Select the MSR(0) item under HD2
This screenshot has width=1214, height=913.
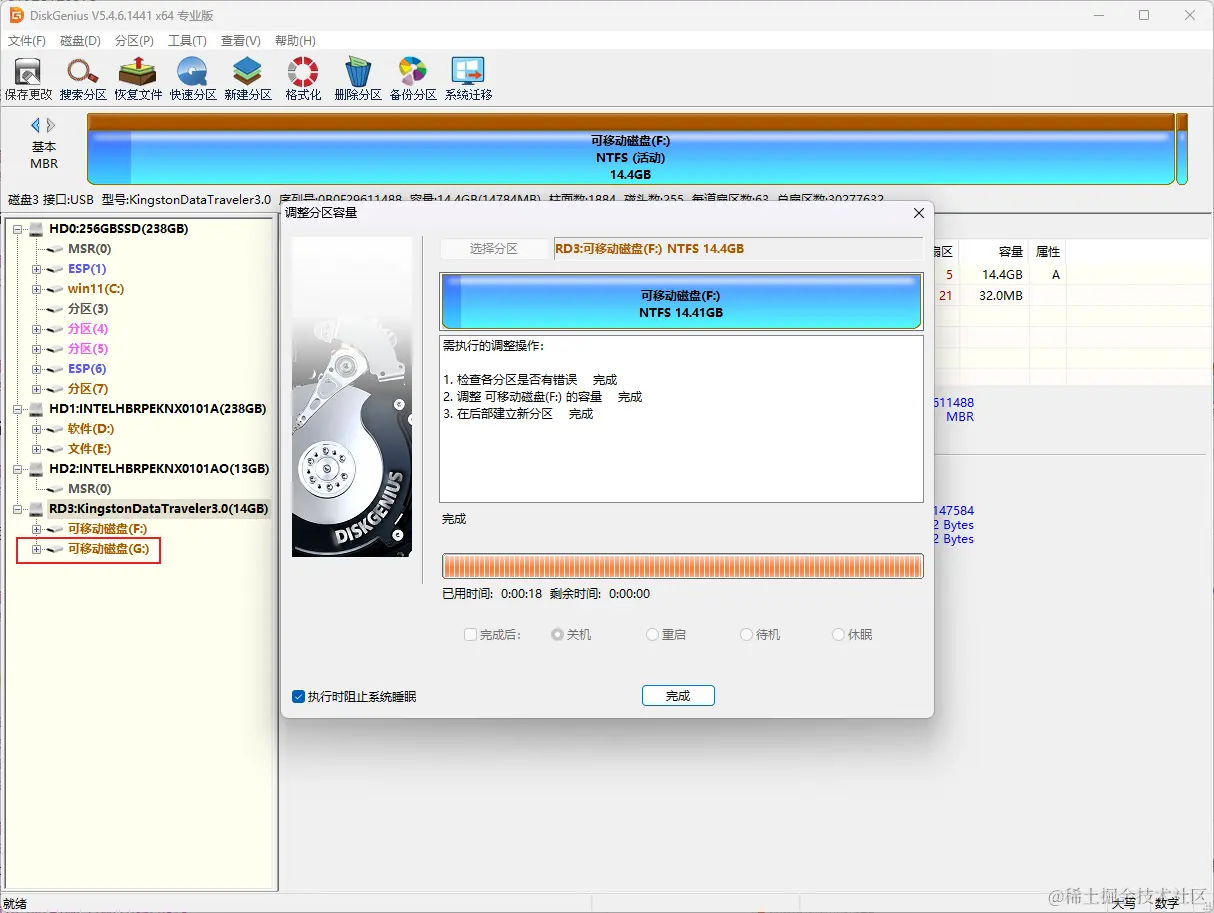[89, 489]
